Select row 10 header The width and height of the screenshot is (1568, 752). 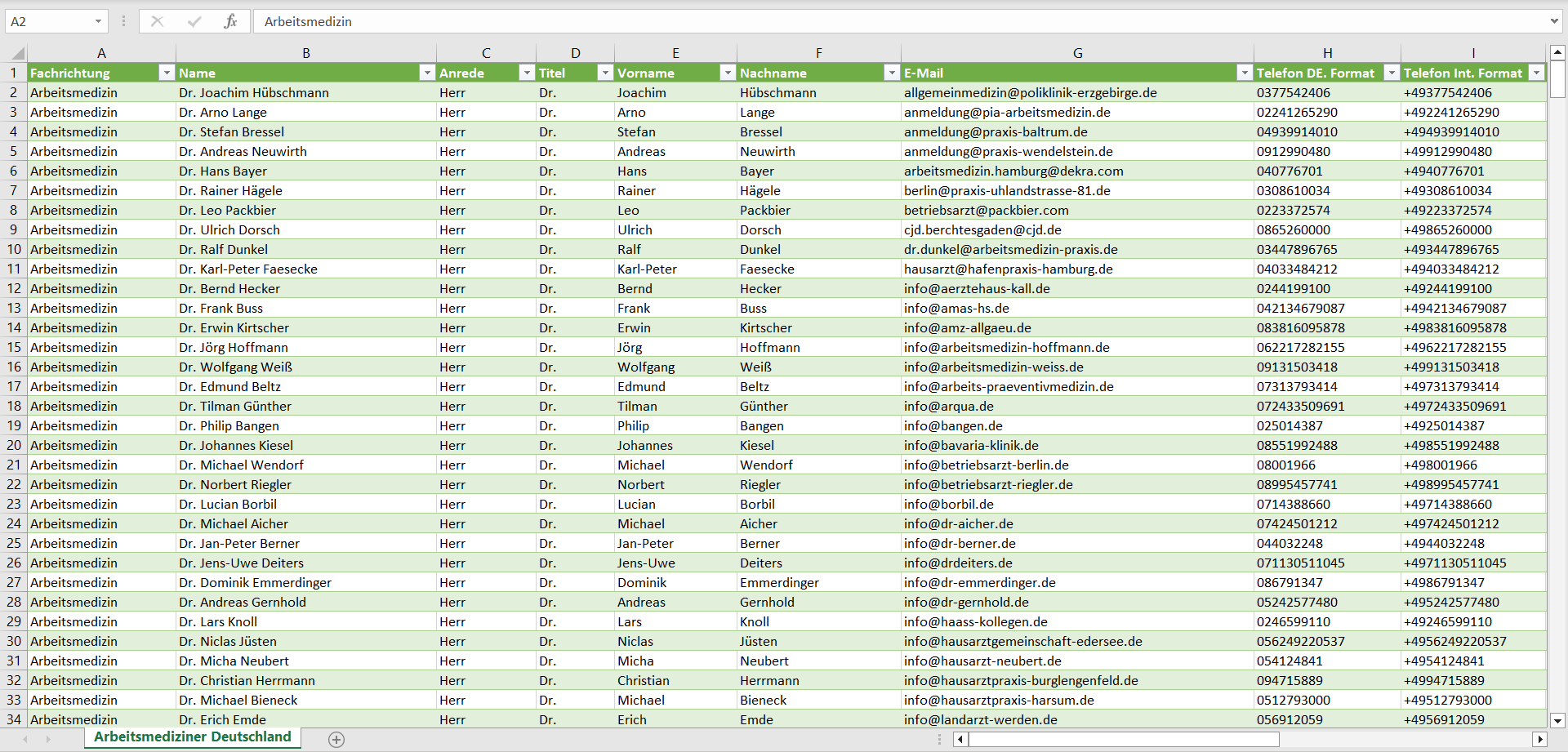[14, 249]
